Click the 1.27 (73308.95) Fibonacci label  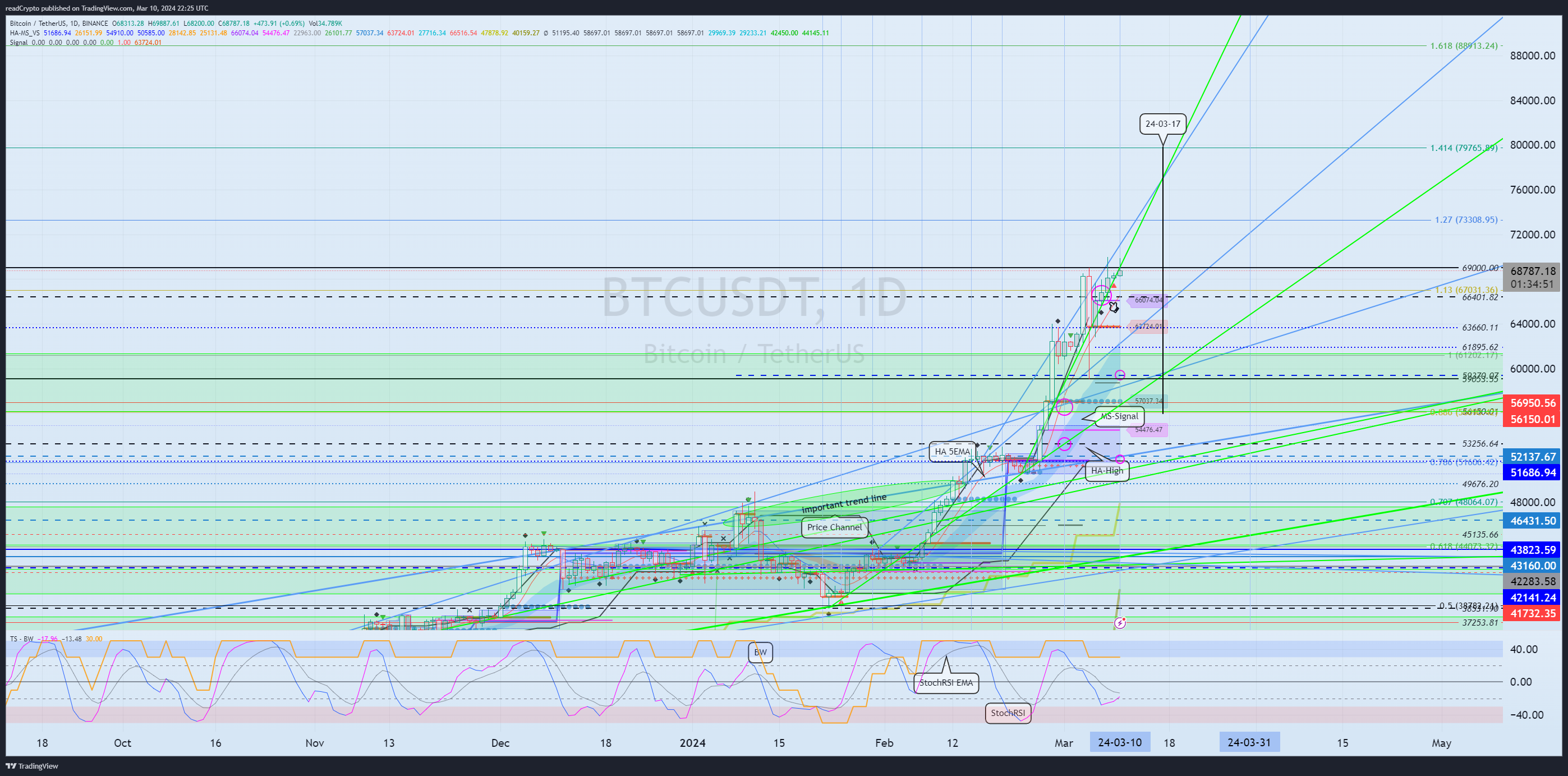point(1466,220)
